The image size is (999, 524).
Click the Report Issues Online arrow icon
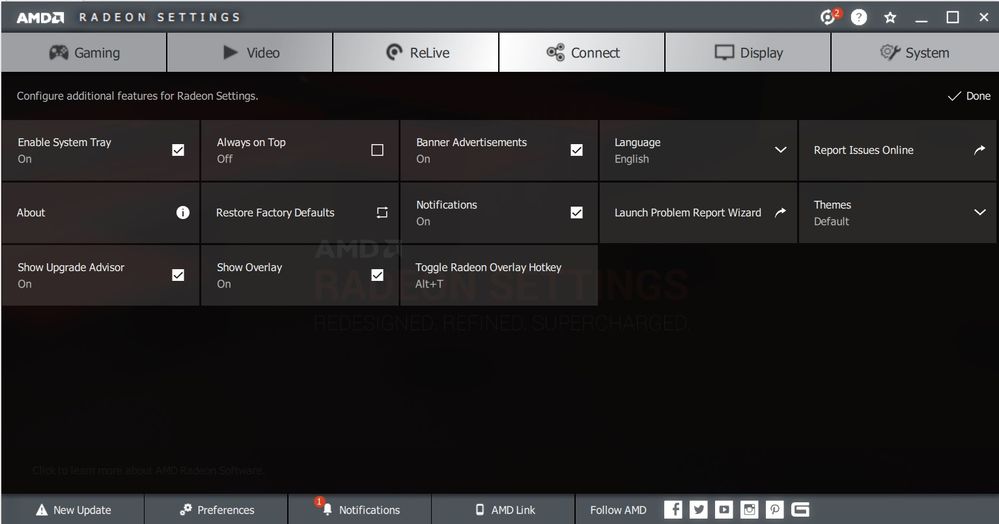(x=979, y=150)
